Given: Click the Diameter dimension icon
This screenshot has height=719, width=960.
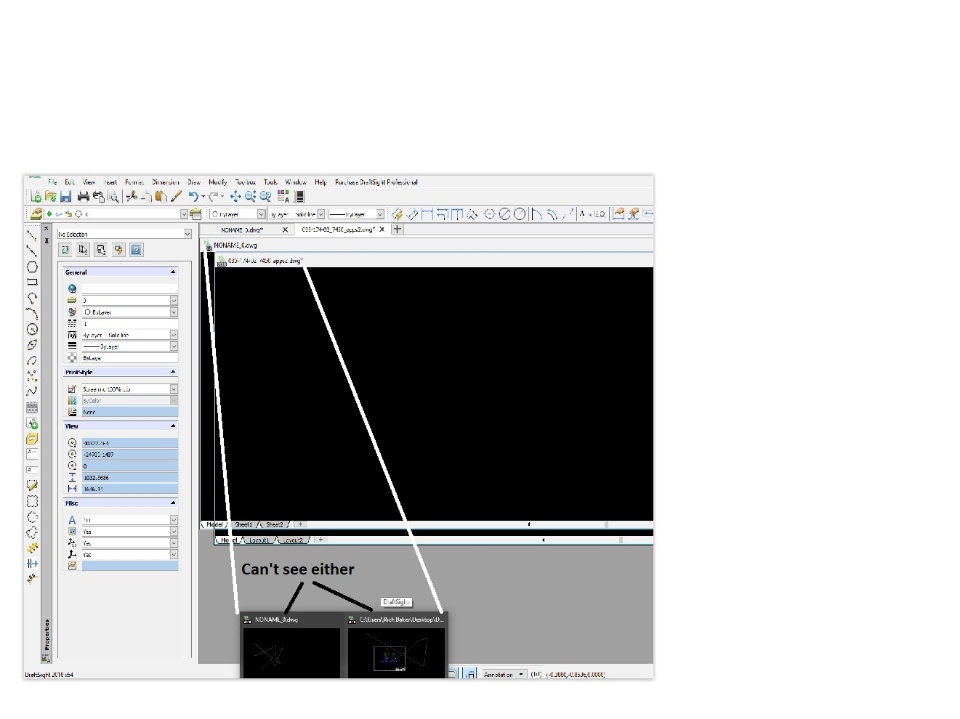Looking at the screenshot, I should coord(504,214).
